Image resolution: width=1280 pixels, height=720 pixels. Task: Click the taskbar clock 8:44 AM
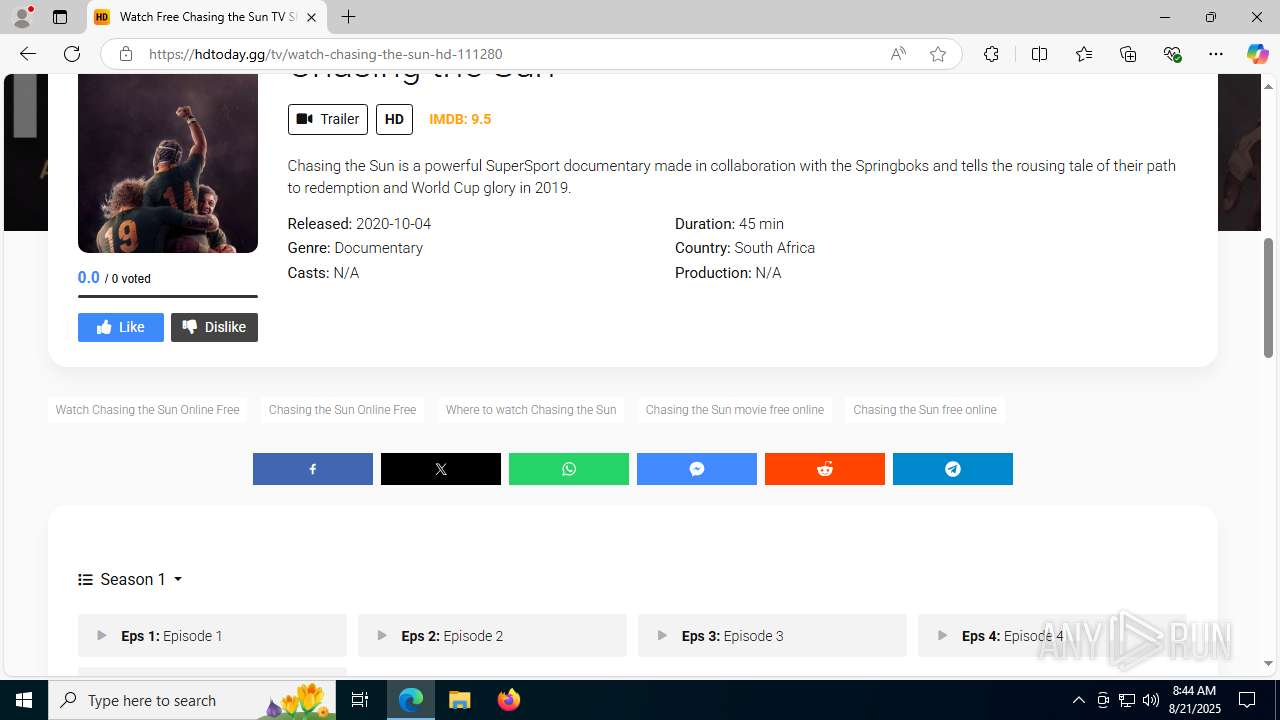[1196, 691]
